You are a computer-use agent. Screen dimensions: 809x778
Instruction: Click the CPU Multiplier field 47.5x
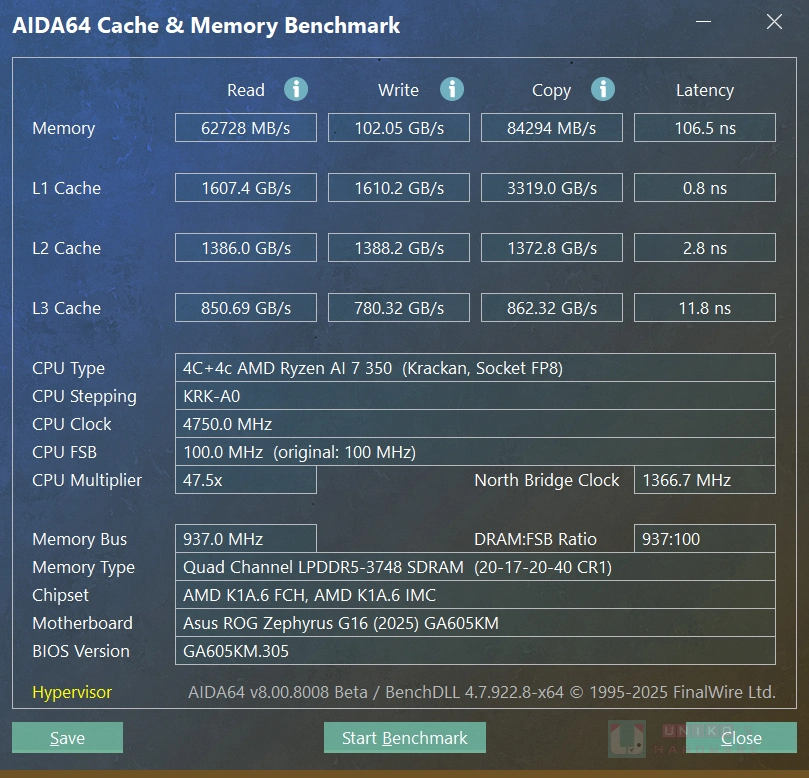(x=246, y=480)
